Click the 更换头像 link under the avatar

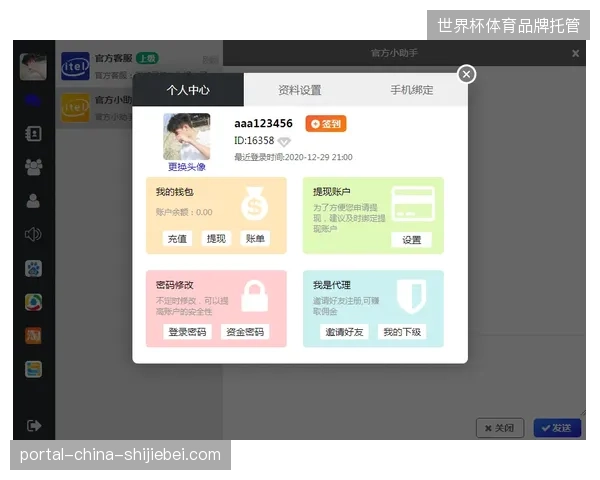point(187,167)
